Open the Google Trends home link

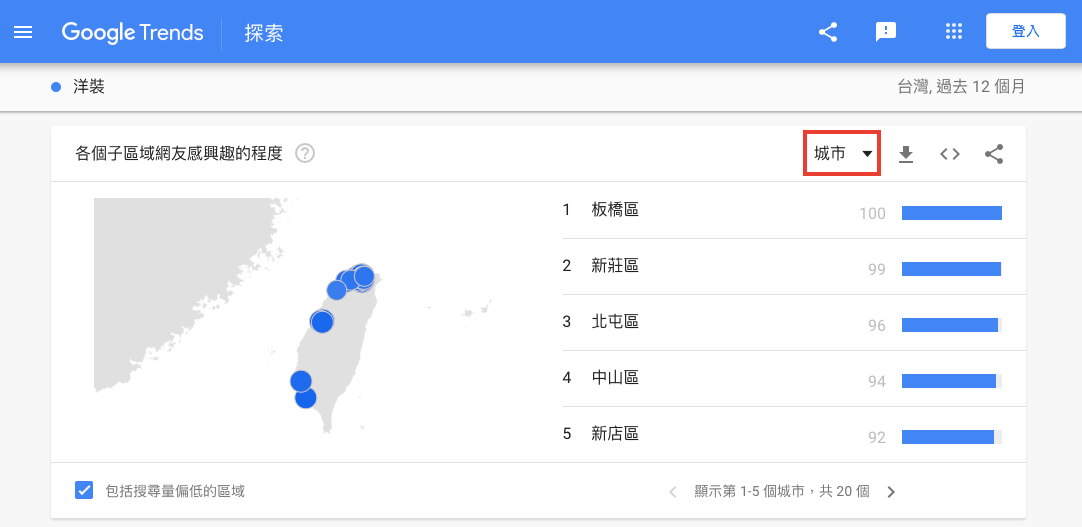pyautogui.click(x=132, y=32)
